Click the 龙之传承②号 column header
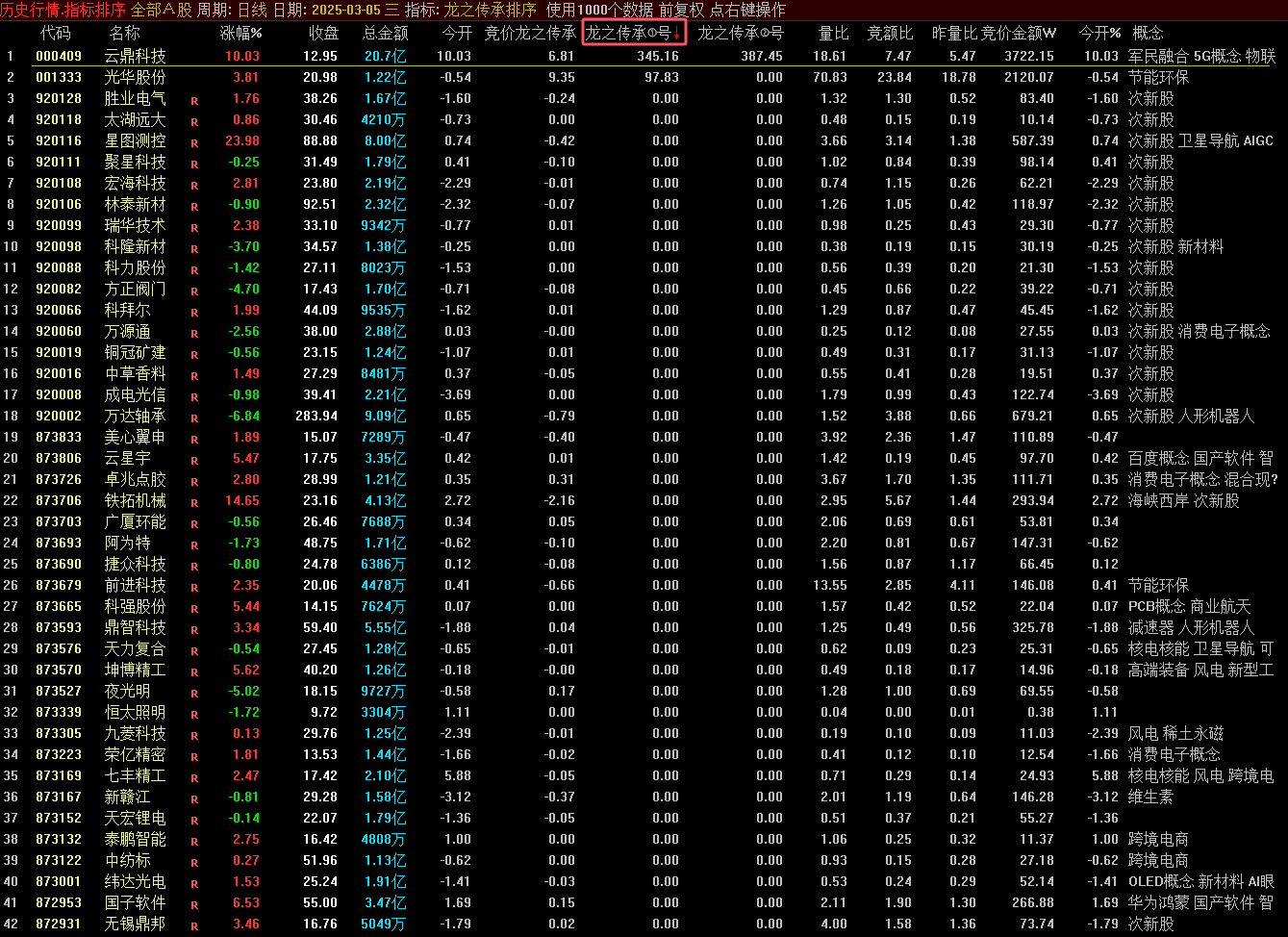 [x=741, y=34]
